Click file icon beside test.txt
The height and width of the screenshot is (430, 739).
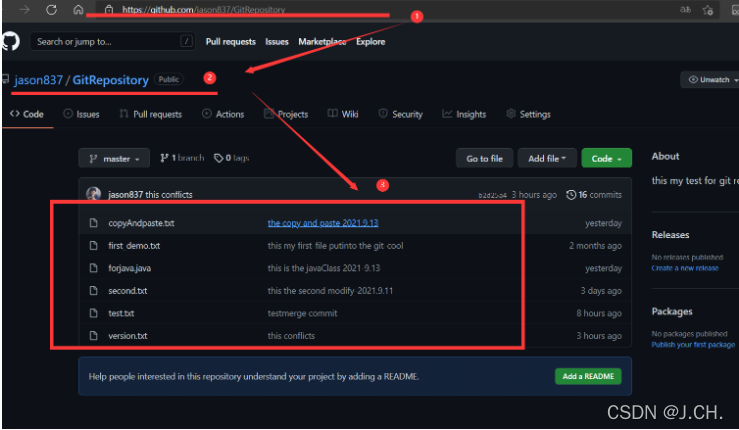click(93, 313)
